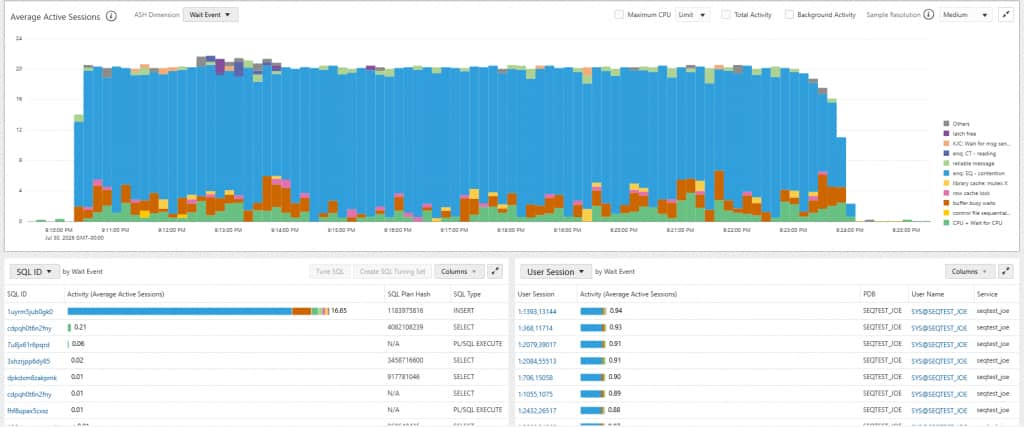Click buffer busy waits legend marker
The width and height of the screenshot is (1024, 427).
tap(946, 203)
